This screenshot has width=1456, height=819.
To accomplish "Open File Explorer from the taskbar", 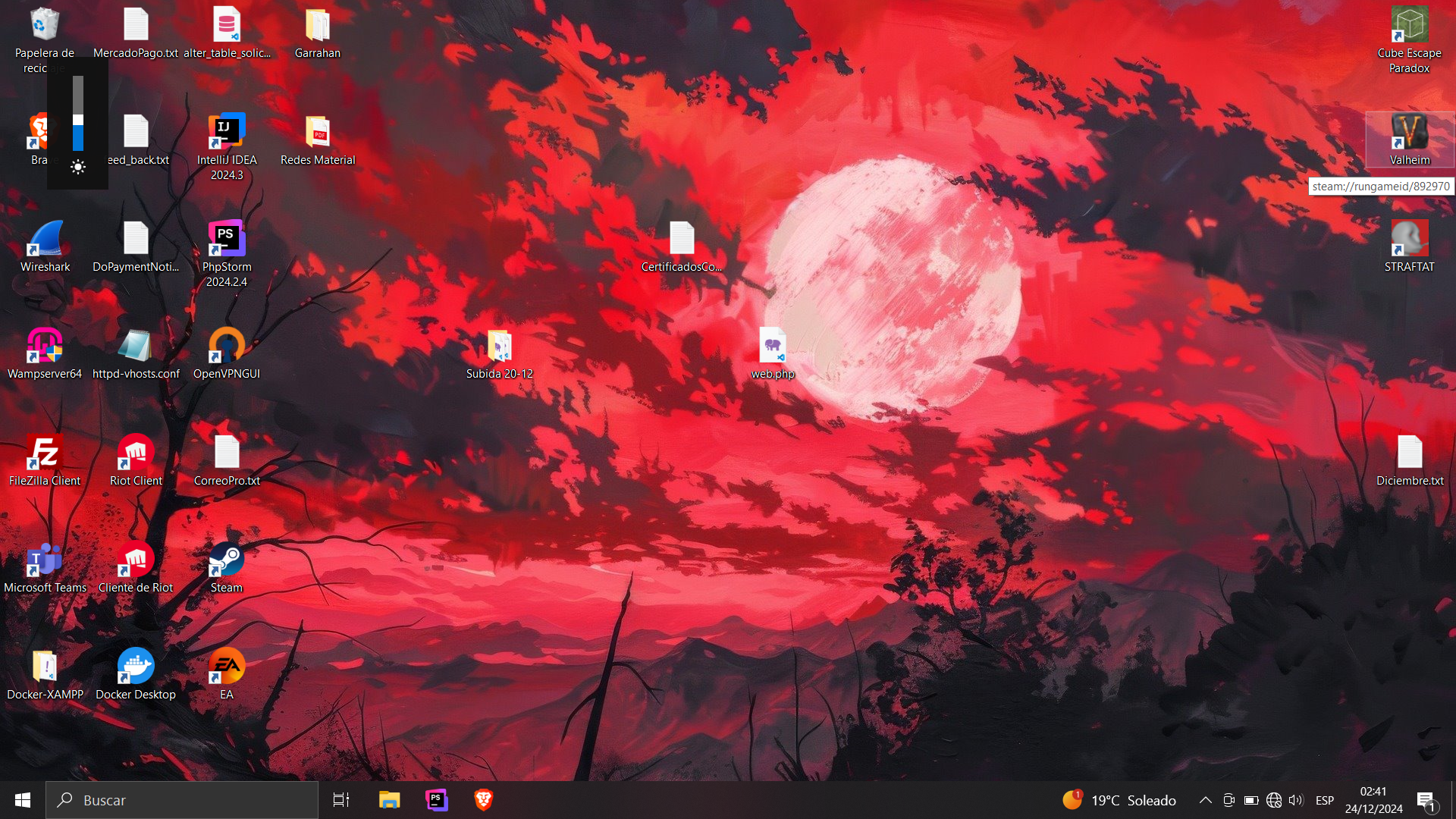I will click(389, 800).
